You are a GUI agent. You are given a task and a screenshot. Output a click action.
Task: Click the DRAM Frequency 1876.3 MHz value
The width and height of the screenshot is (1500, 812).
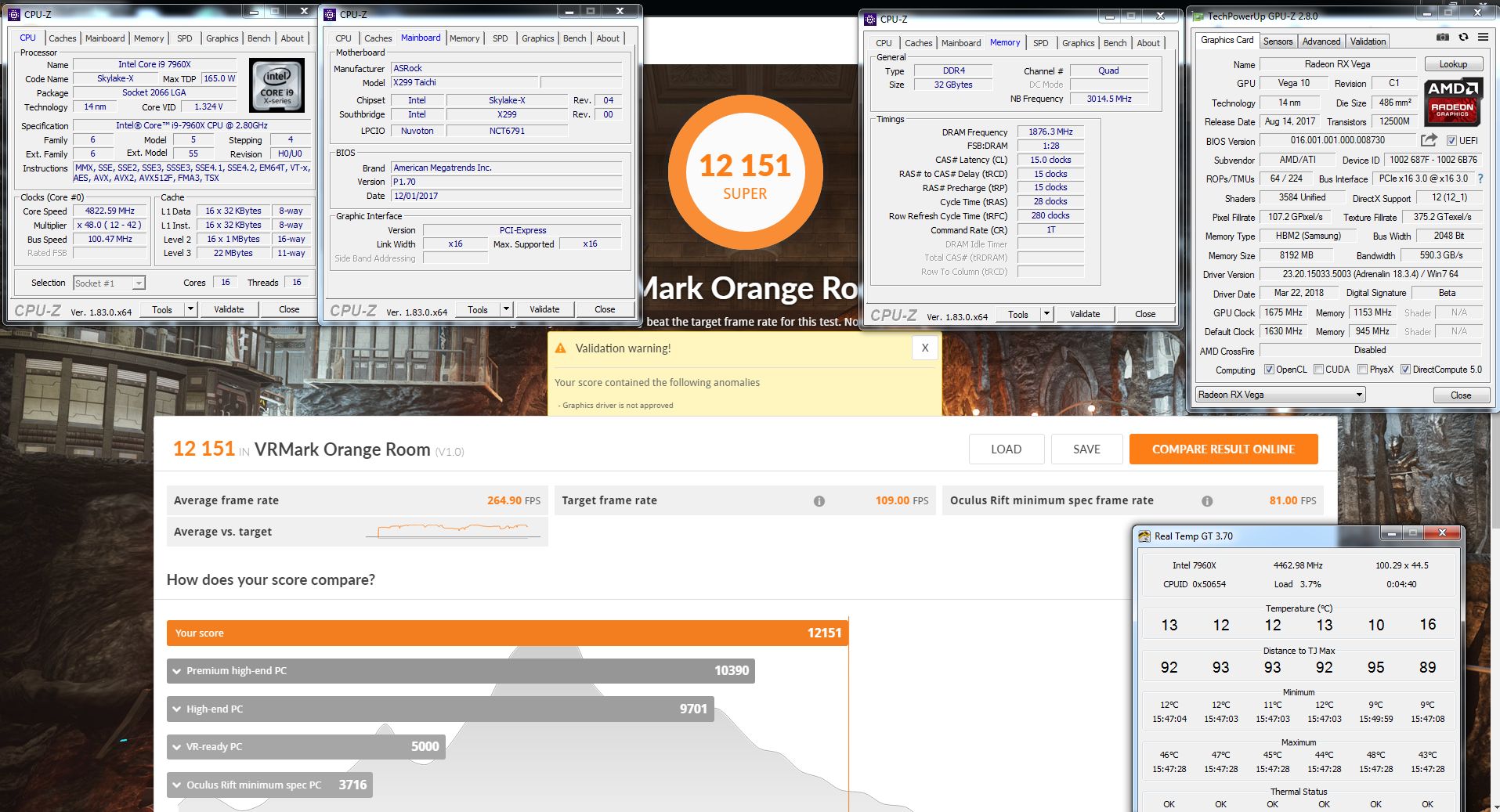tap(1050, 132)
